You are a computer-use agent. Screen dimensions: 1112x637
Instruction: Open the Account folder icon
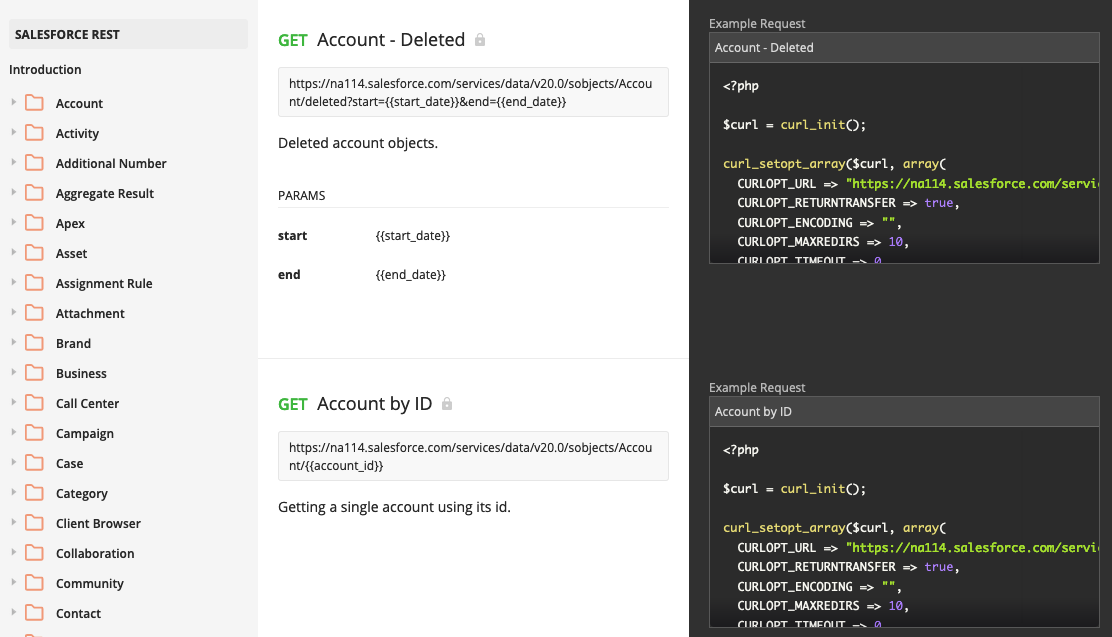(x=34, y=103)
